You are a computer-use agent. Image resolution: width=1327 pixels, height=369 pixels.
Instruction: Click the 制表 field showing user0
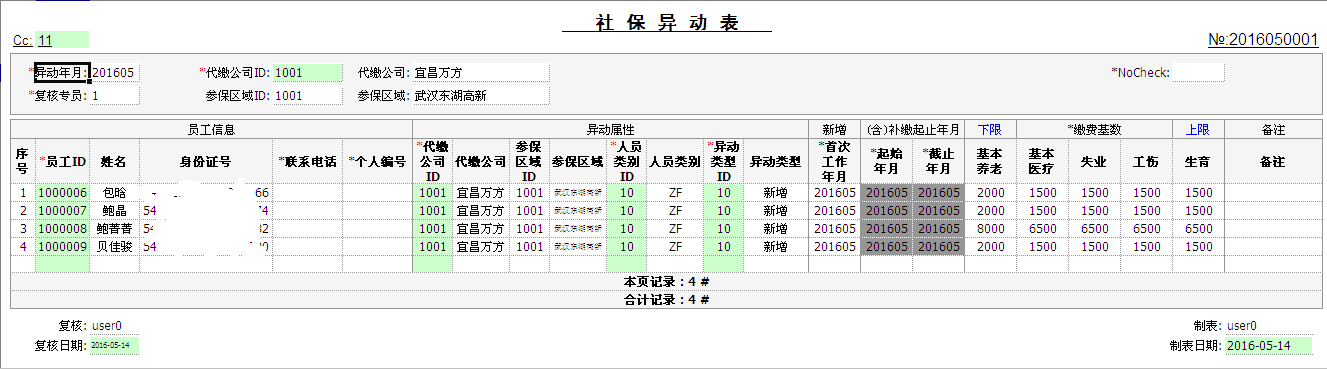click(x=1269, y=325)
